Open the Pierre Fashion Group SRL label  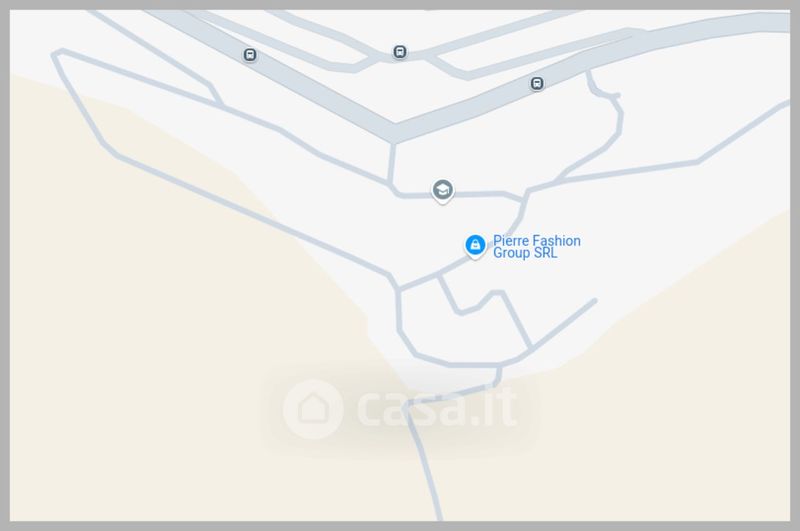536,247
